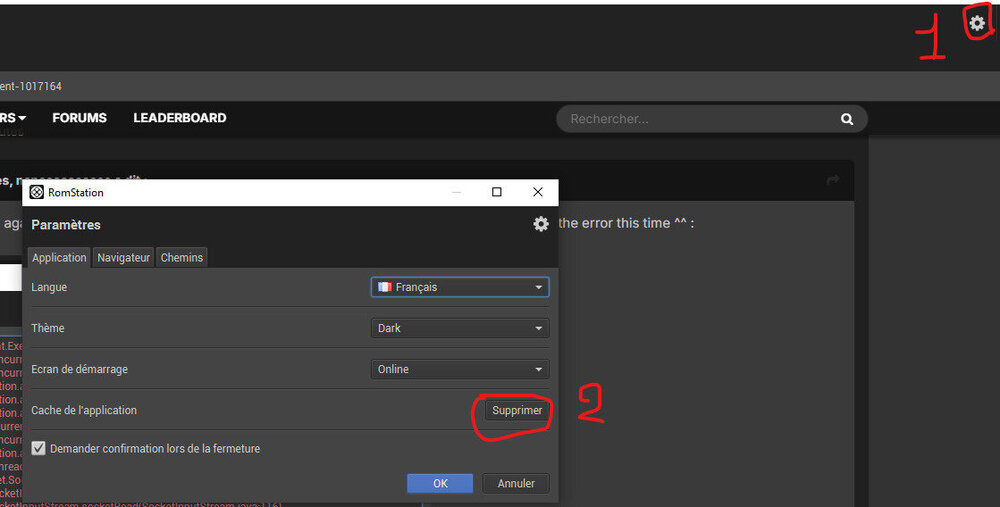Maximize the RomStation settings window
Viewport: 1000px width, 507px height.
click(x=497, y=192)
